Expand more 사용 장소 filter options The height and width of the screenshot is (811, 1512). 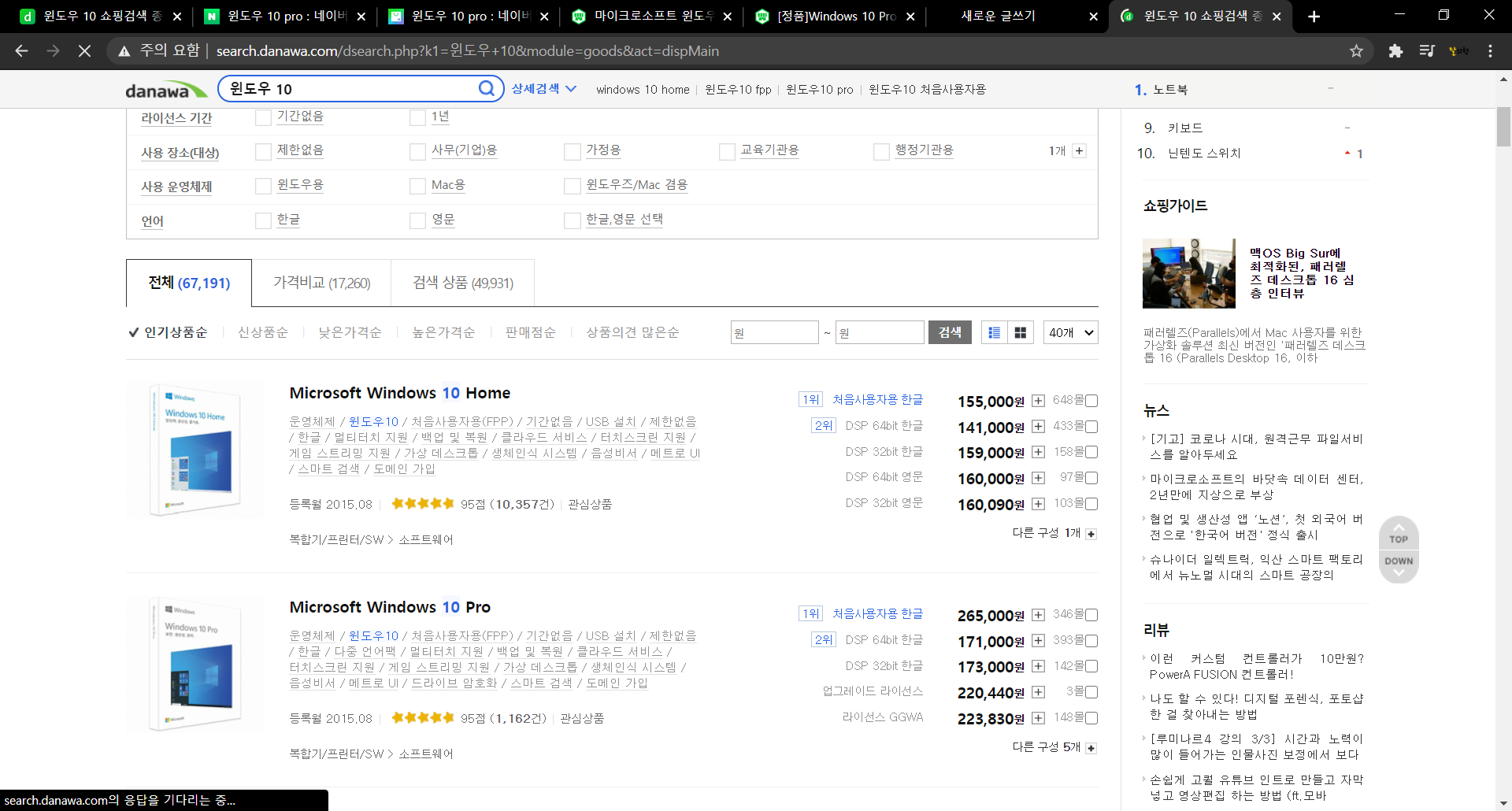pos(1079,150)
